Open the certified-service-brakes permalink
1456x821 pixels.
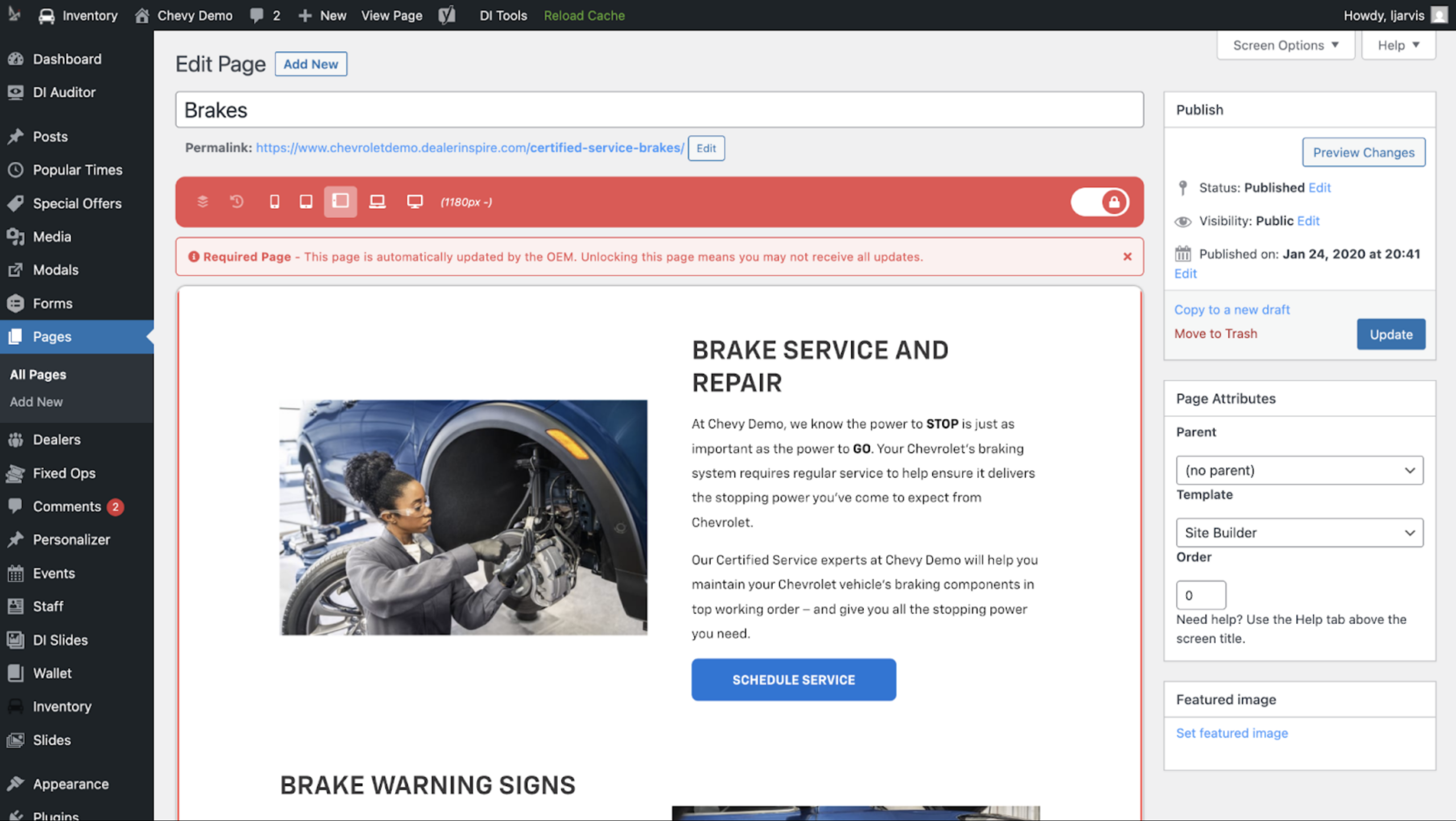click(470, 148)
